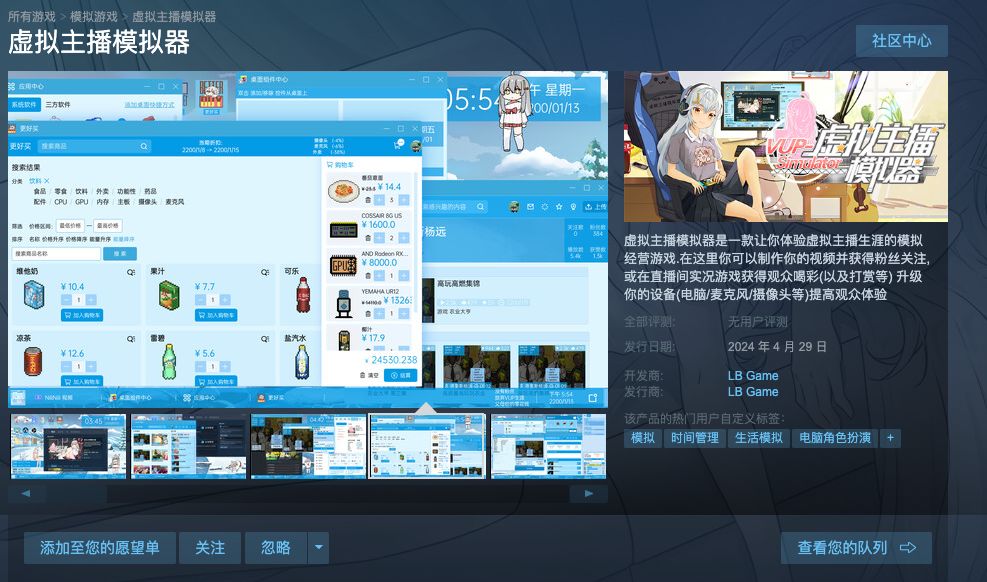Ignore the game with 忽略 button
The height and width of the screenshot is (582, 987).
[x=276, y=548]
